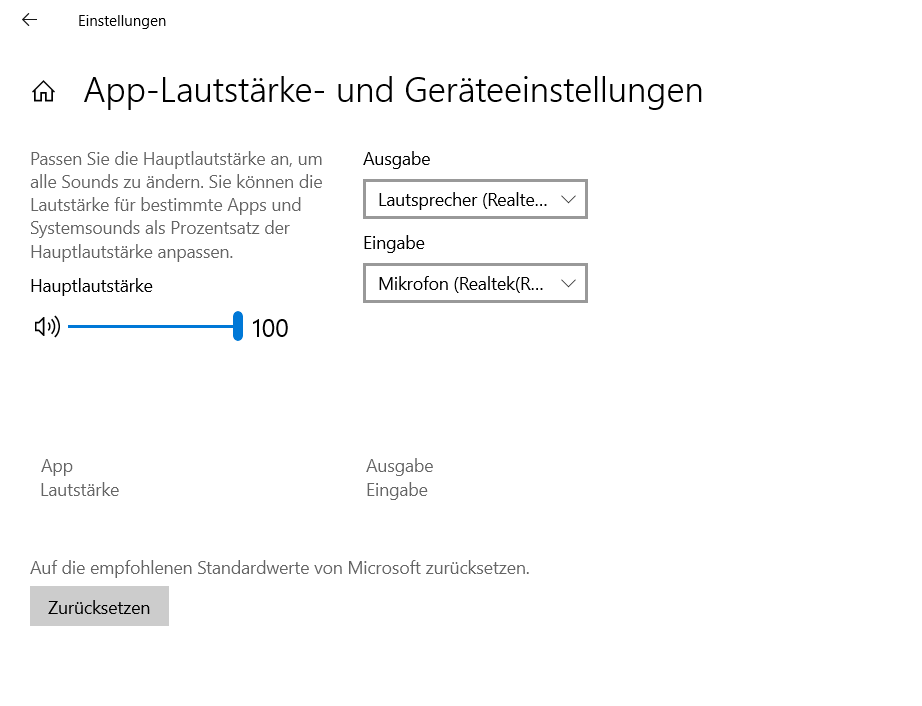Click the back arrow in title bar
922x706 pixels.
pos(29,20)
